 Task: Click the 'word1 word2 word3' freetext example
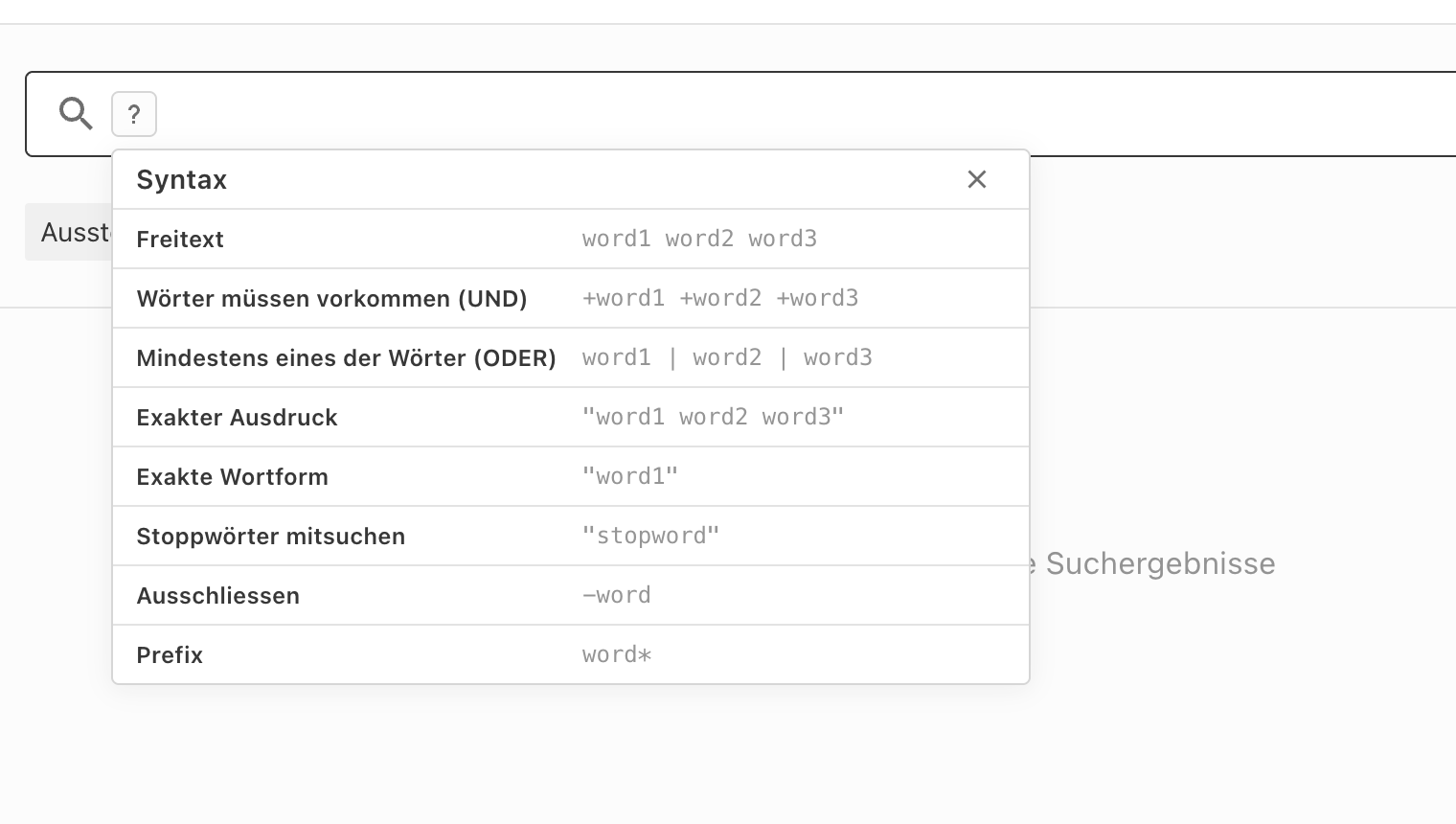(699, 239)
